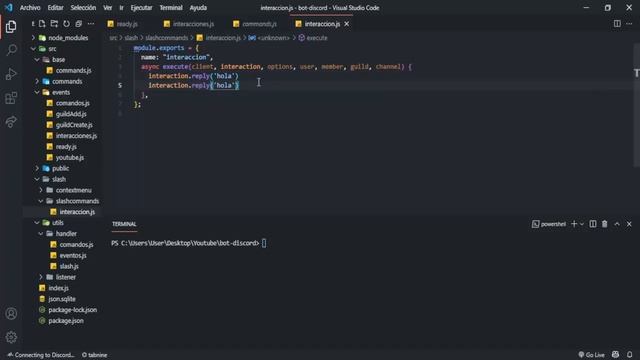Click tabnine status bar item
This screenshot has width=640, height=360.
[x=95, y=355]
